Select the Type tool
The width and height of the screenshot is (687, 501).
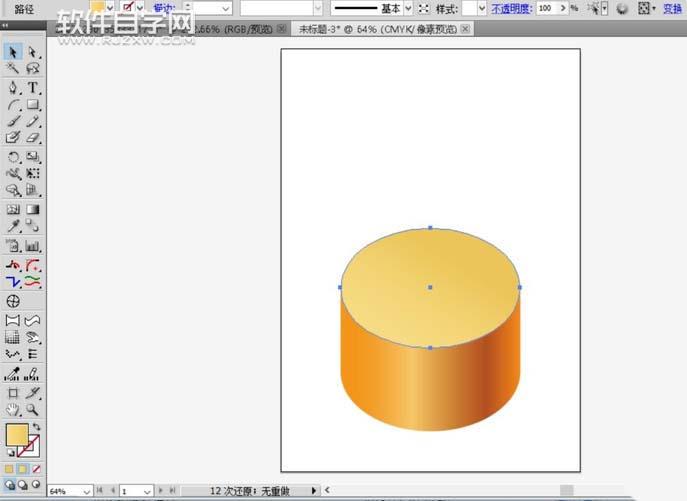(x=32, y=88)
